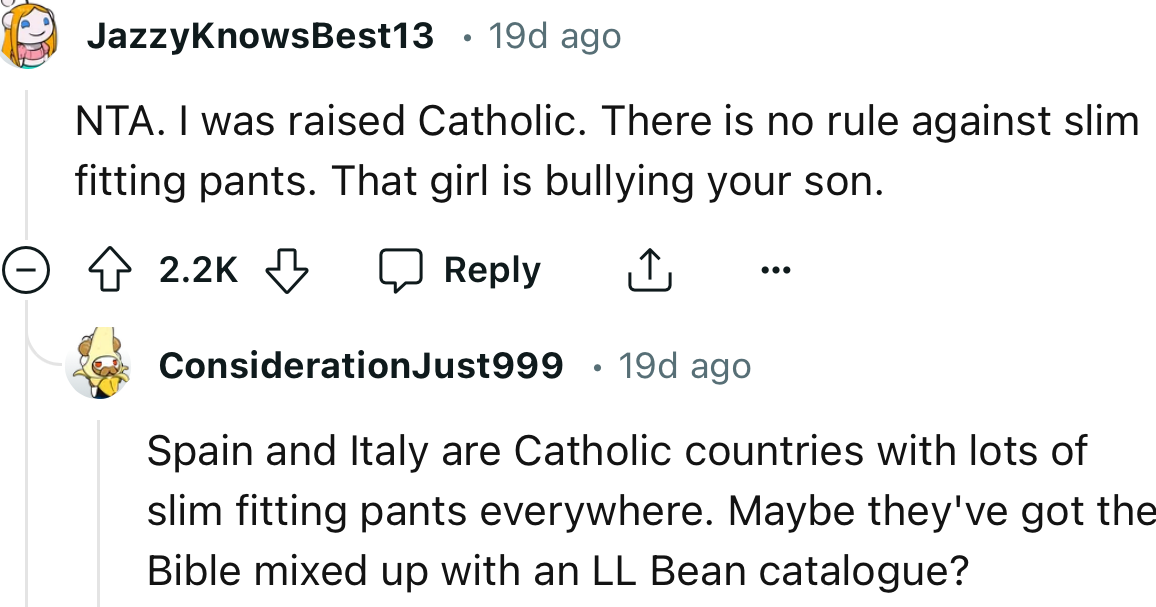Open ConsiderationJust999's username link

(362, 365)
